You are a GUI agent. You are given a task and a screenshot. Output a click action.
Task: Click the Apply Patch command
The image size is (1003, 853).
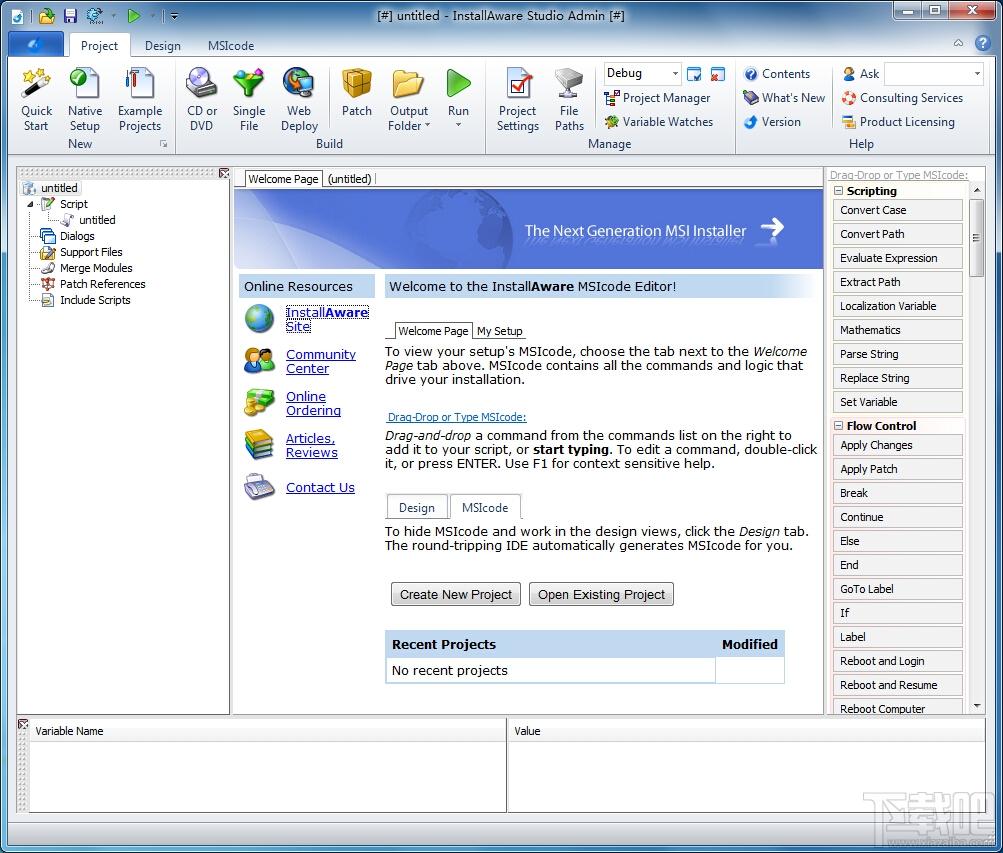point(897,469)
